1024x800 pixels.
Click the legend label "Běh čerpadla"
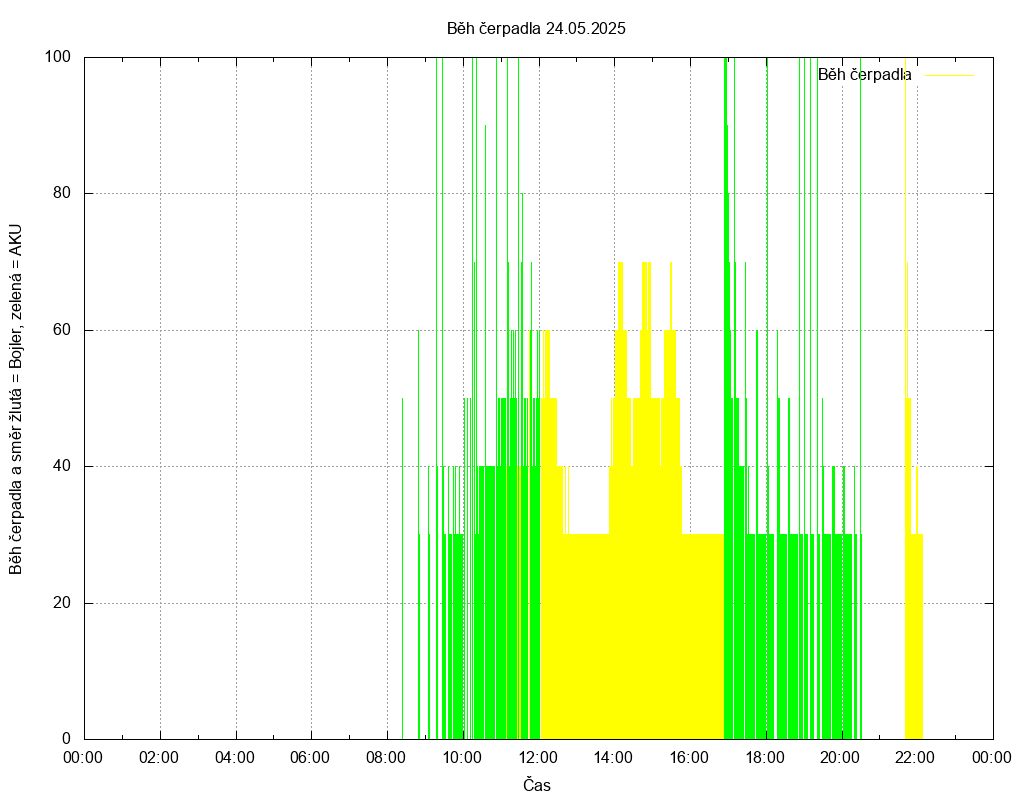pos(865,75)
